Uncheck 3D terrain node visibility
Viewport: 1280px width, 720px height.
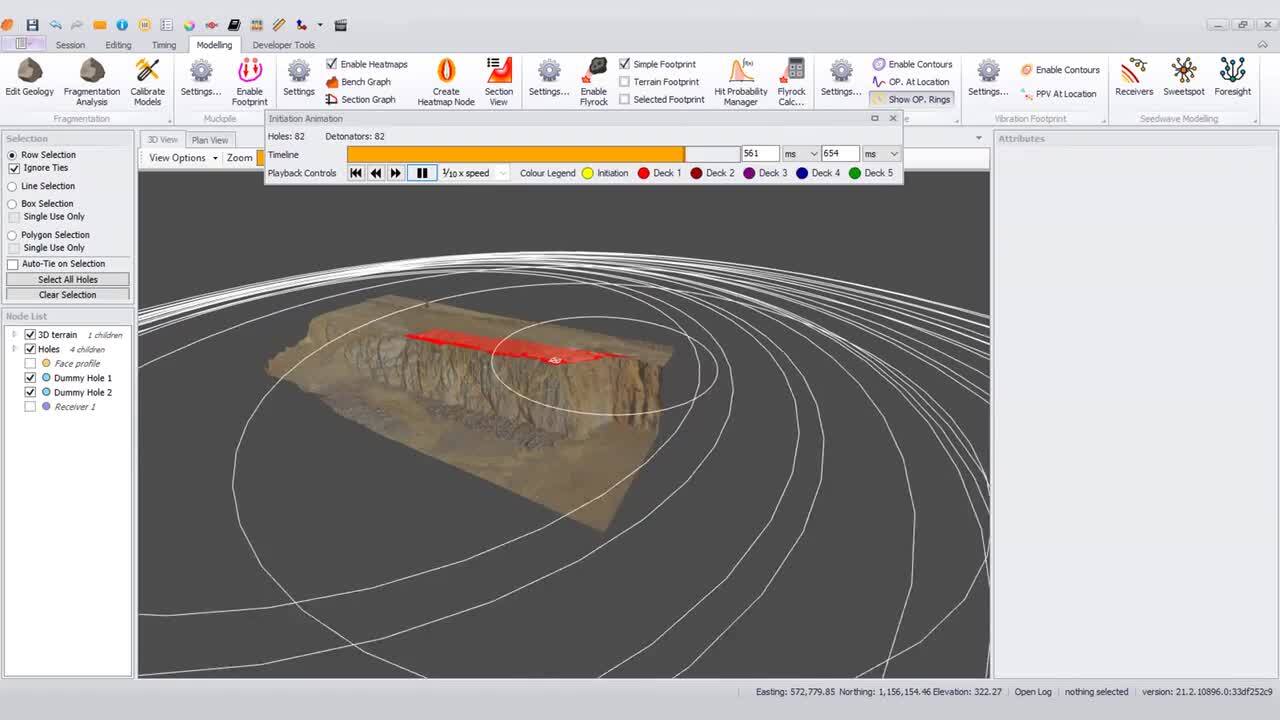30,335
